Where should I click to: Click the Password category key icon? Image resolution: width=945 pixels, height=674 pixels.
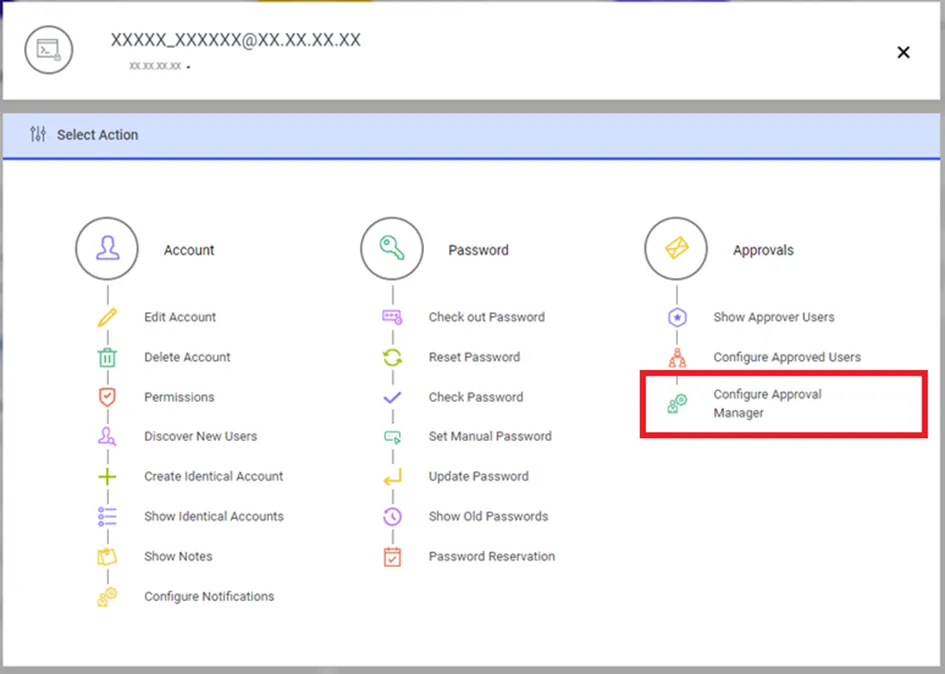point(392,248)
